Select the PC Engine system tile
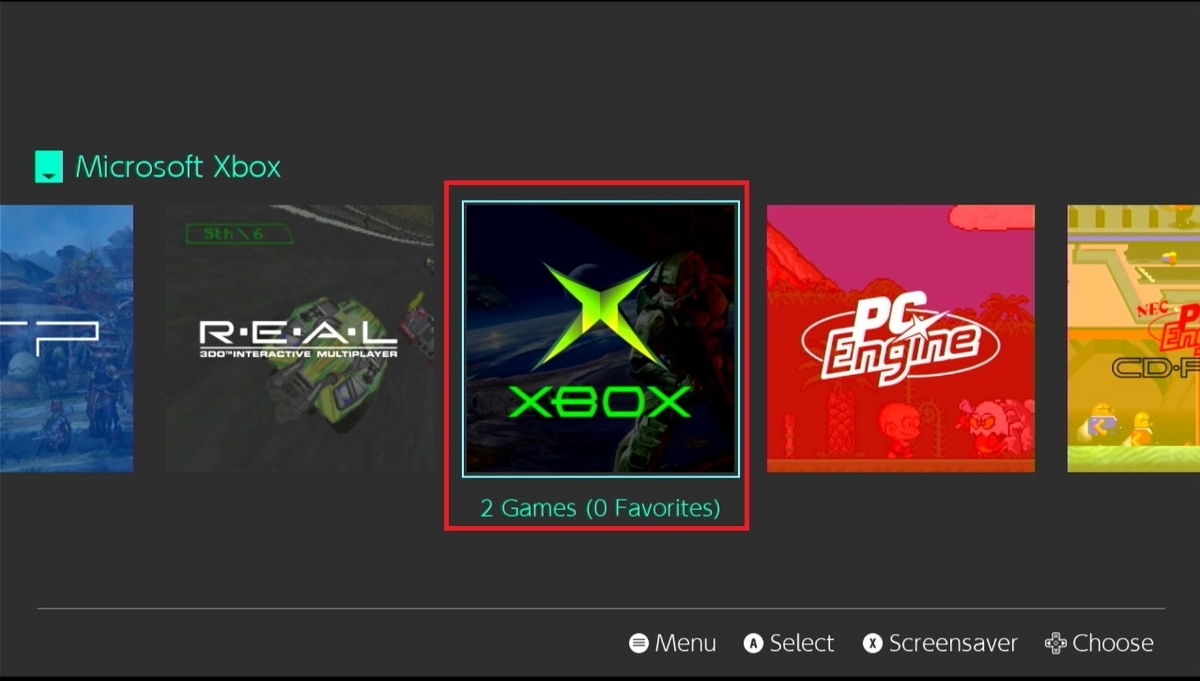The height and width of the screenshot is (681, 1200). (x=901, y=338)
